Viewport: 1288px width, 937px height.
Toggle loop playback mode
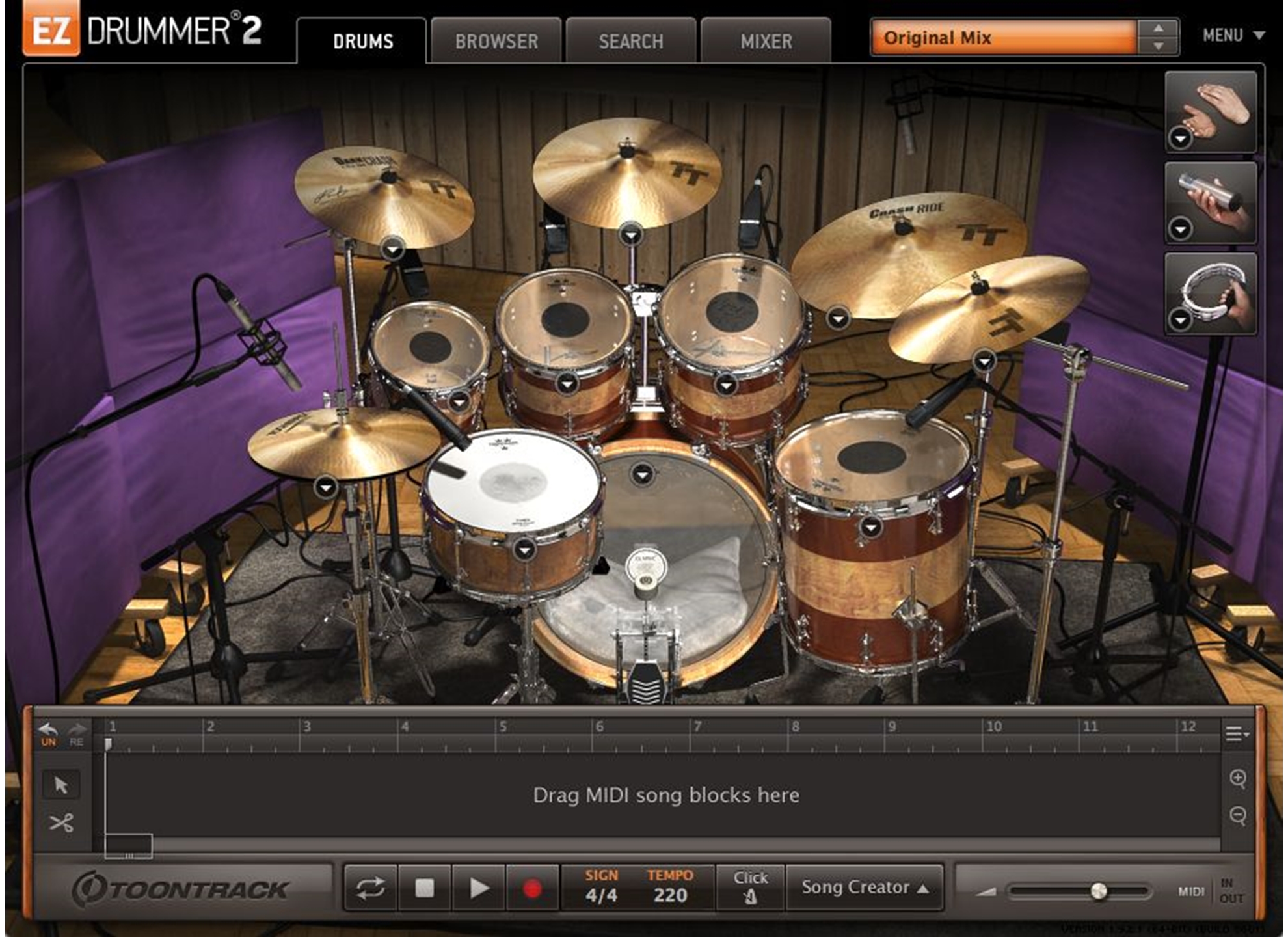click(370, 888)
